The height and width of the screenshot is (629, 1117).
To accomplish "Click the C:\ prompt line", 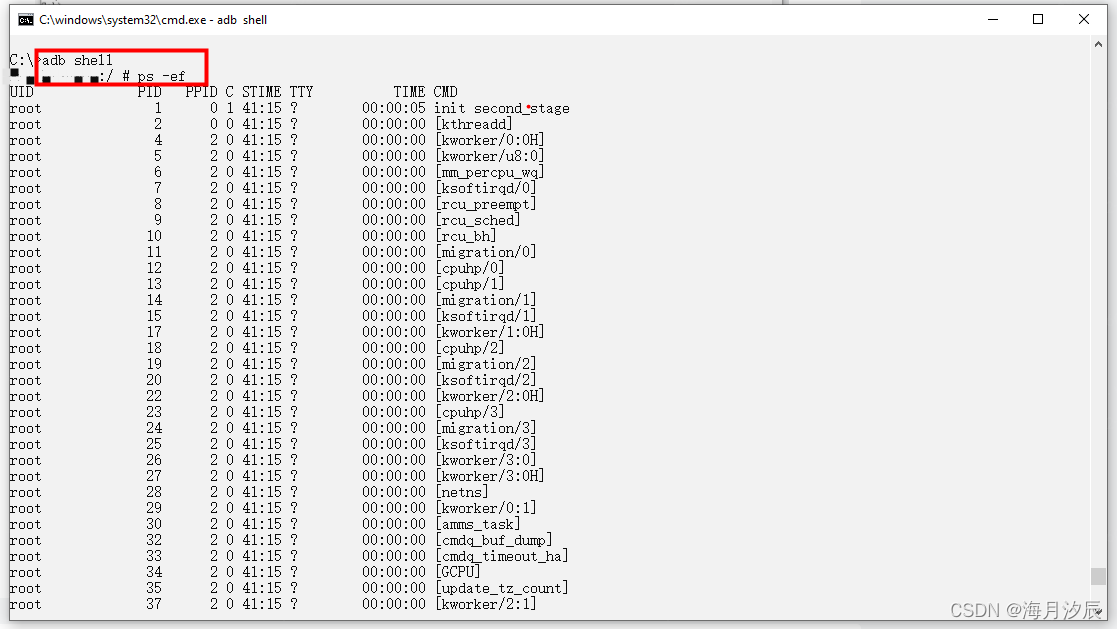I will point(19,59).
